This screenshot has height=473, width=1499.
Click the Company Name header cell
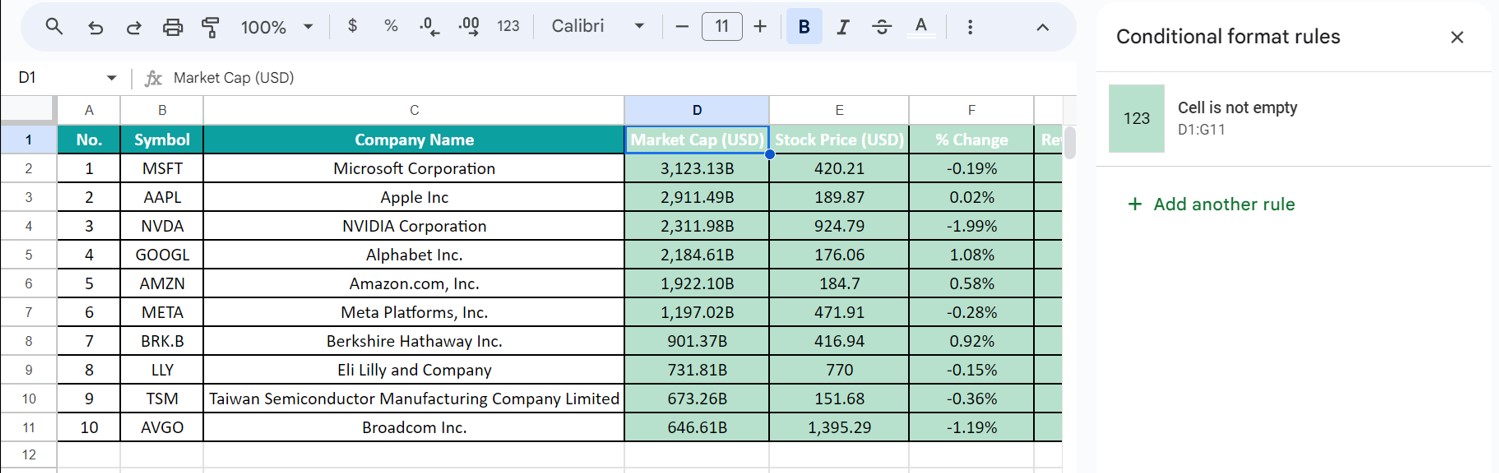coord(414,140)
